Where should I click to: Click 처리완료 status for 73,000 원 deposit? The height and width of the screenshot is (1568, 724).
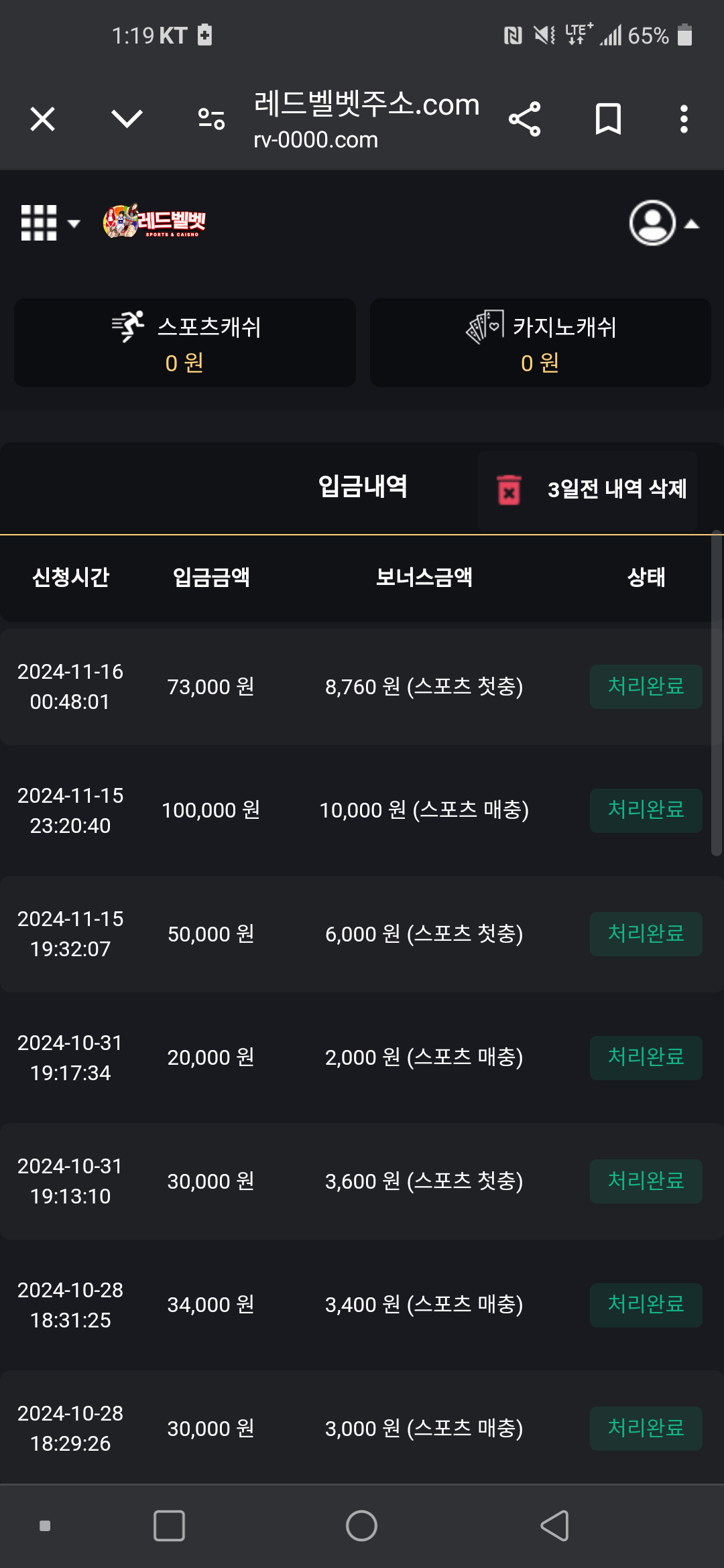[646, 687]
